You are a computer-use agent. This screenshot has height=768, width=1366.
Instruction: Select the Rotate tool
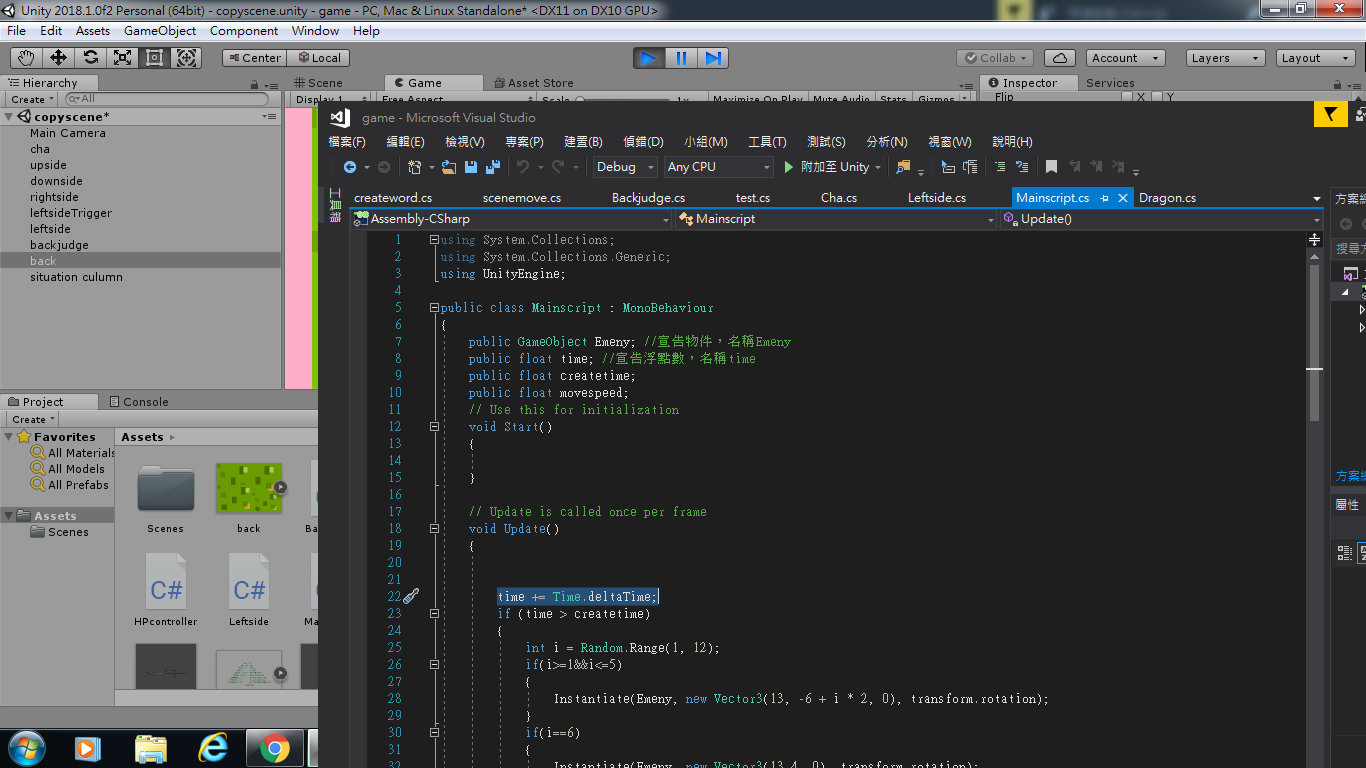coord(90,57)
